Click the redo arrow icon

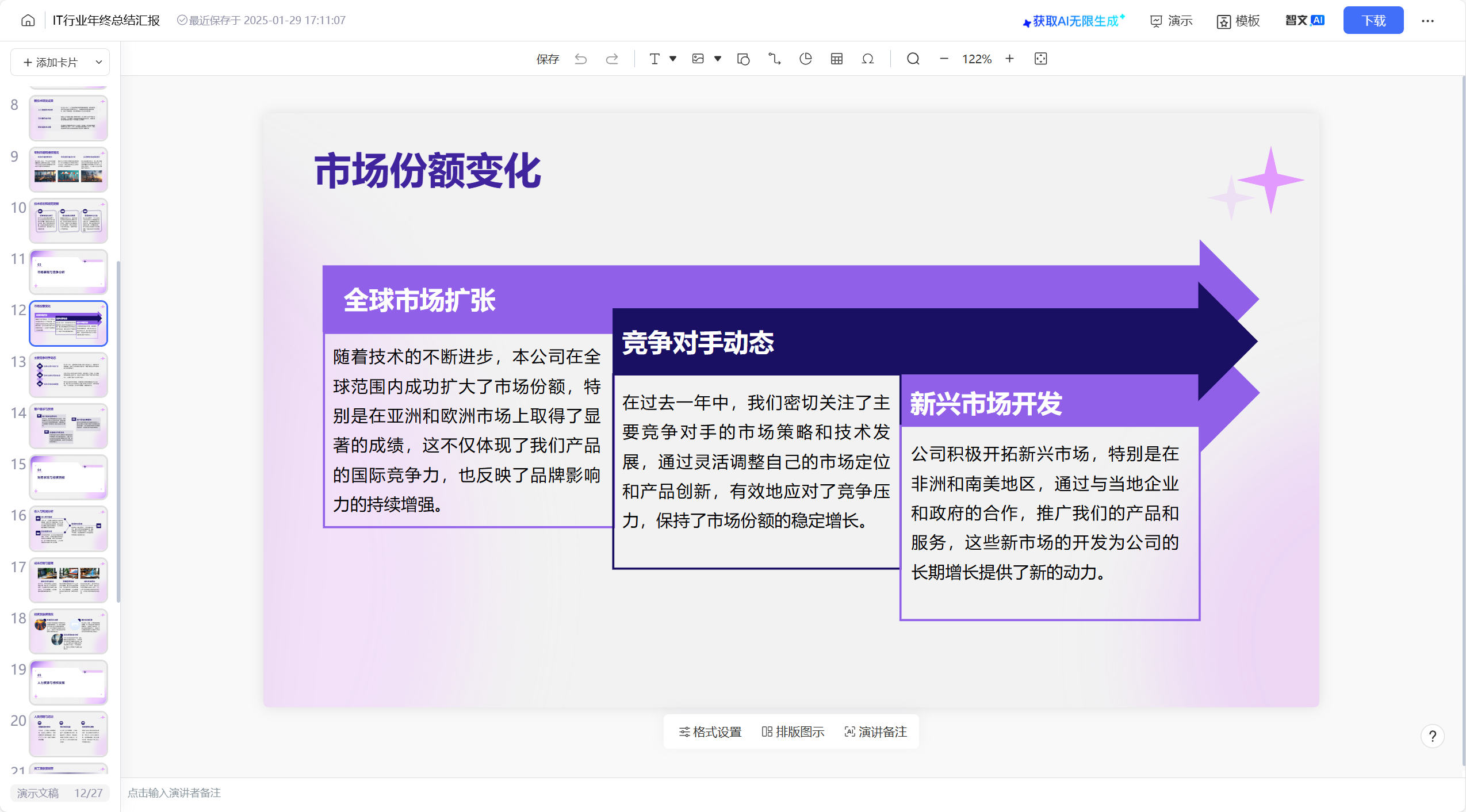tap(612, 59)
